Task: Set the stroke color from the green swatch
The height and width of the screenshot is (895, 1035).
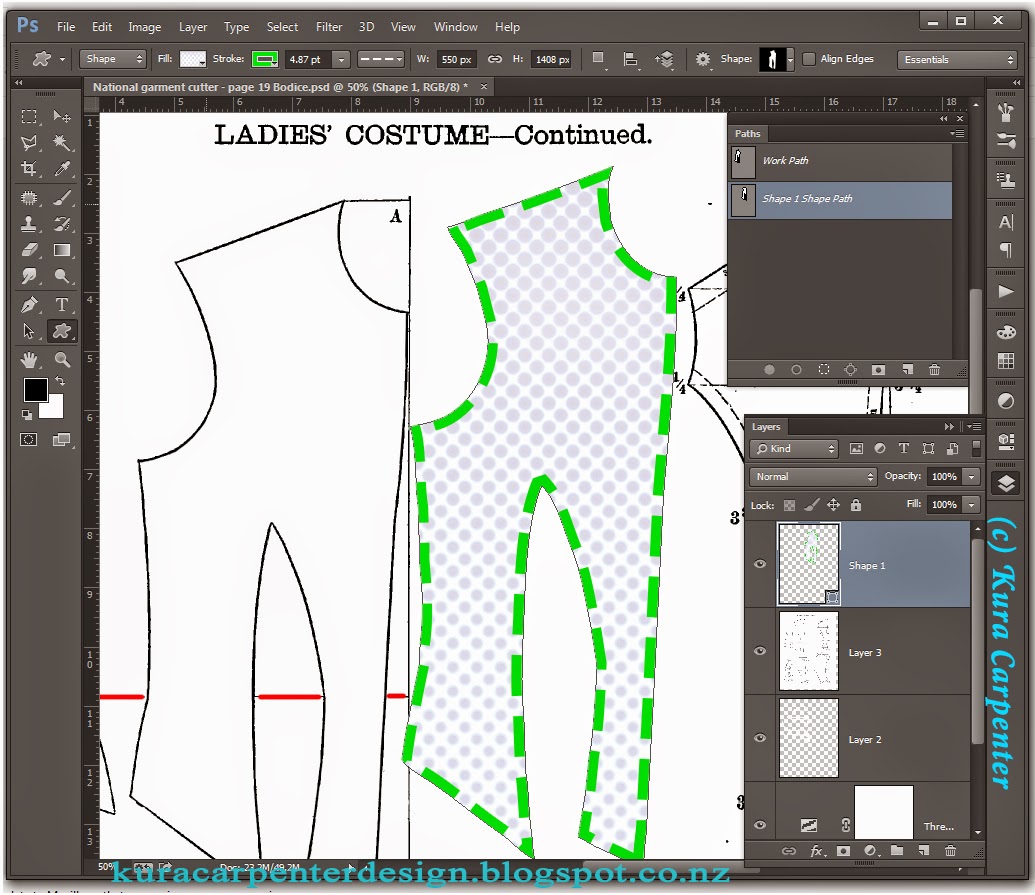Action: (x=266, y=59)
